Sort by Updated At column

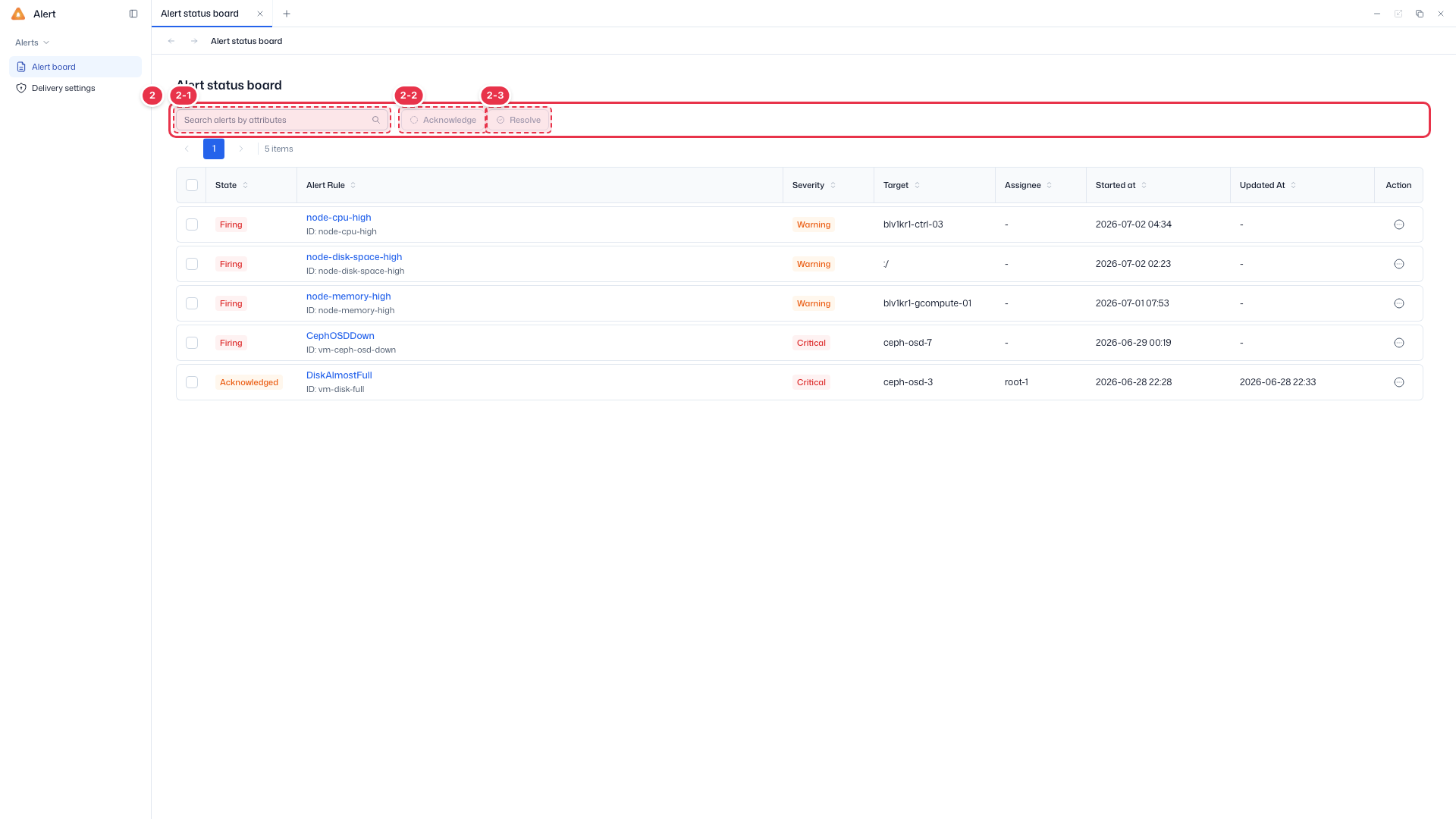click(x=1293, y=185)
